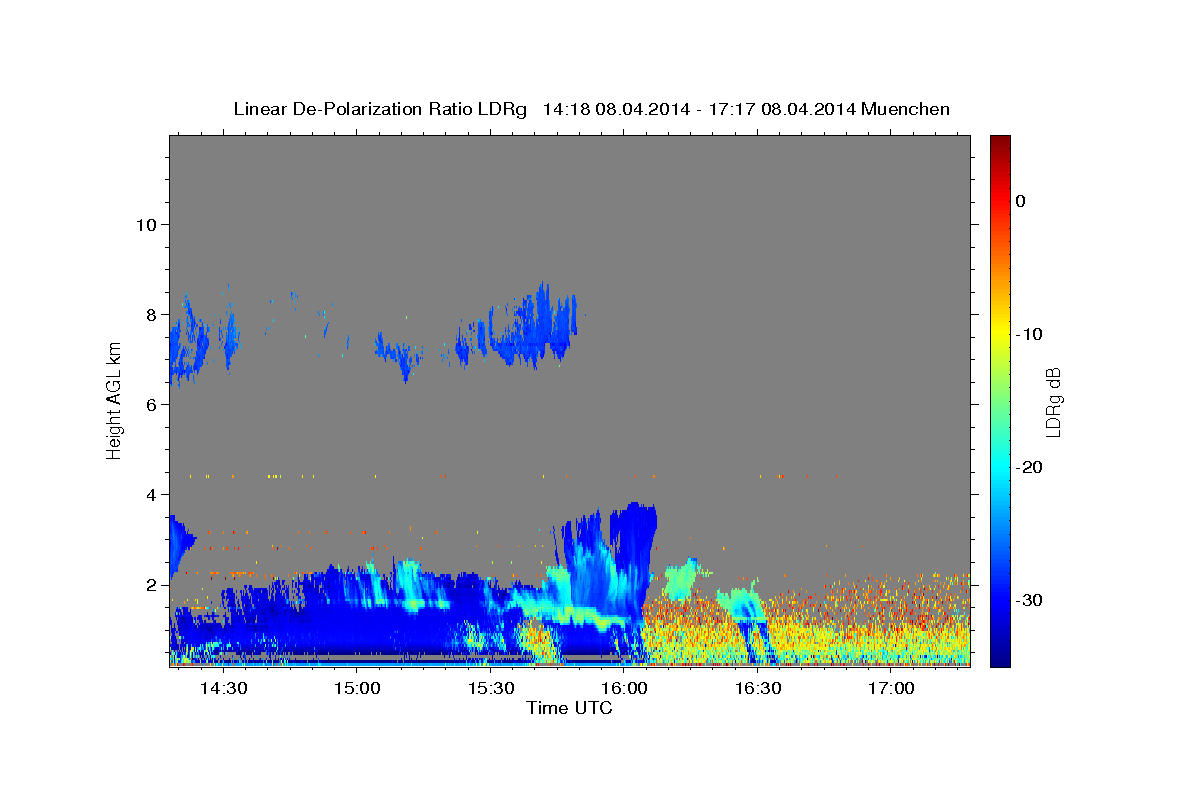Click the '10' height axis label

145,224
